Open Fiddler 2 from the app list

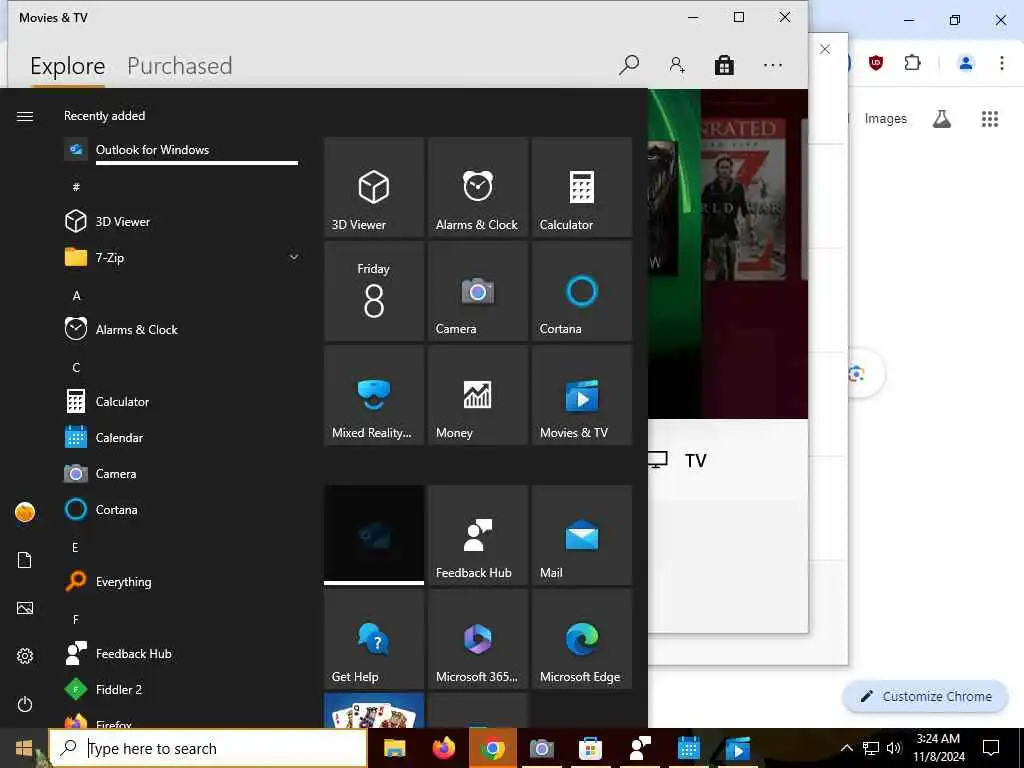pos(182,689)
